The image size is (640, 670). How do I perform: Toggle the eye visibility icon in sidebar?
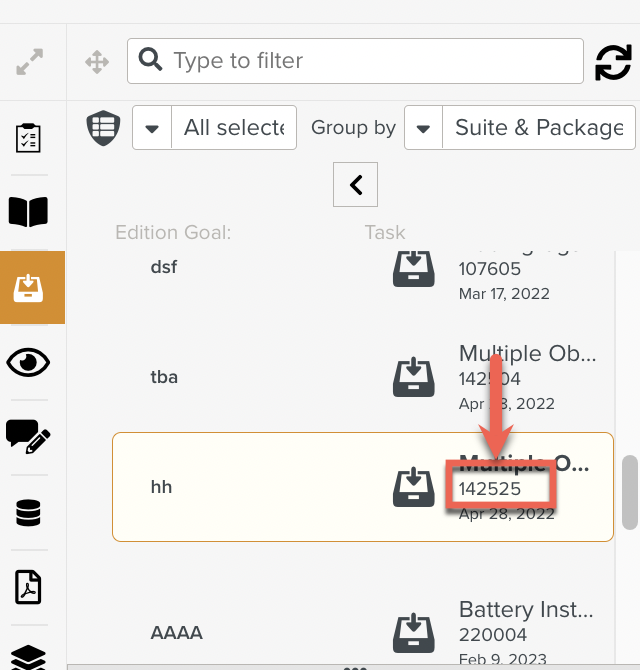(x=29, y=362)
